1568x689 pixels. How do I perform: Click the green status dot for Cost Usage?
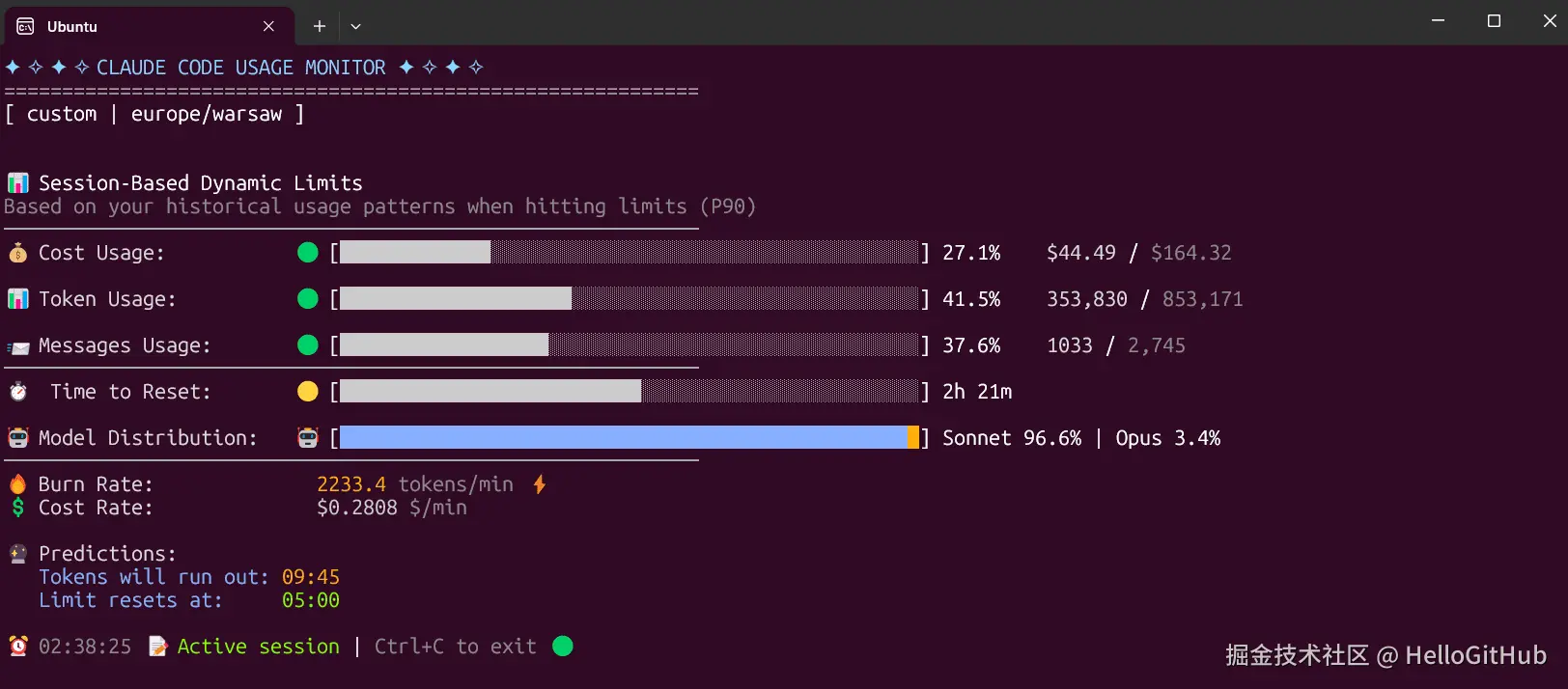pos(308,253)
